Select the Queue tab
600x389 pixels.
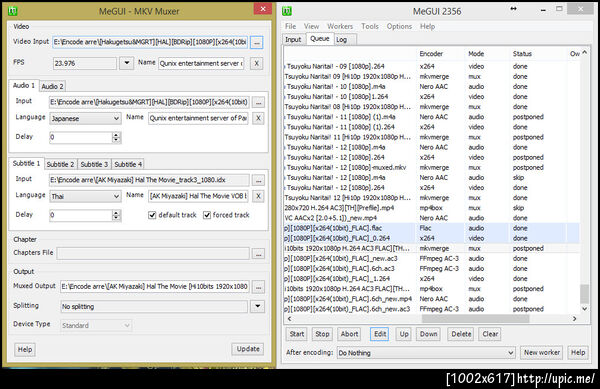(x=320, y=39)
